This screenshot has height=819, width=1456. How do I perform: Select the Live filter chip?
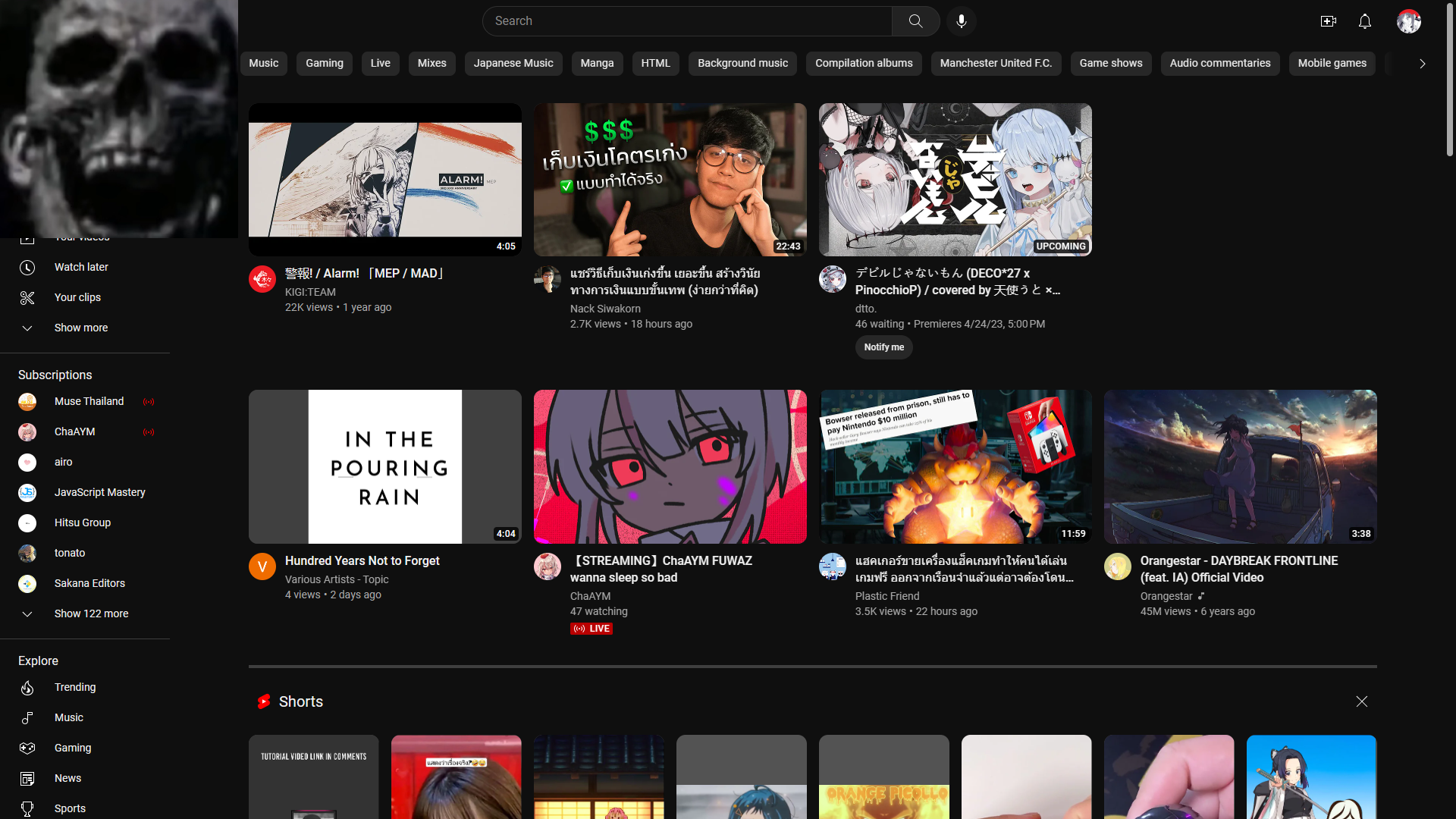point(380,63)
